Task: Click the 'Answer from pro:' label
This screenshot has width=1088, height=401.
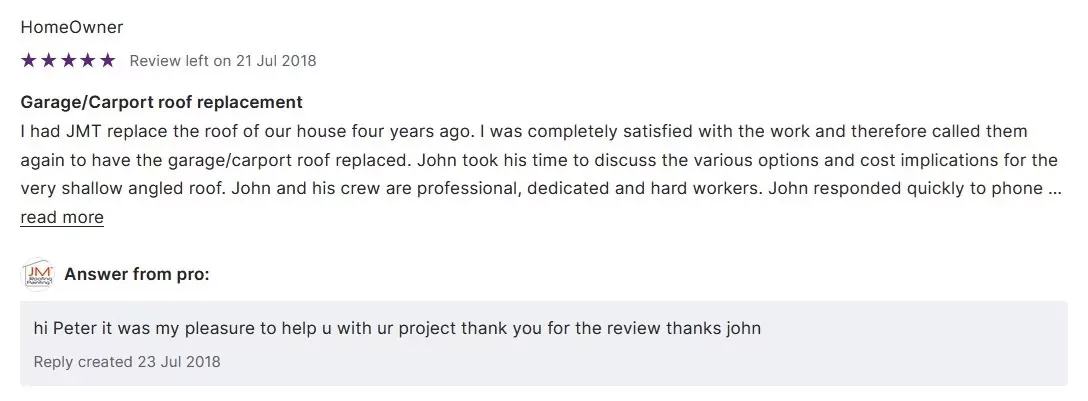Action: tap(137, 274)
